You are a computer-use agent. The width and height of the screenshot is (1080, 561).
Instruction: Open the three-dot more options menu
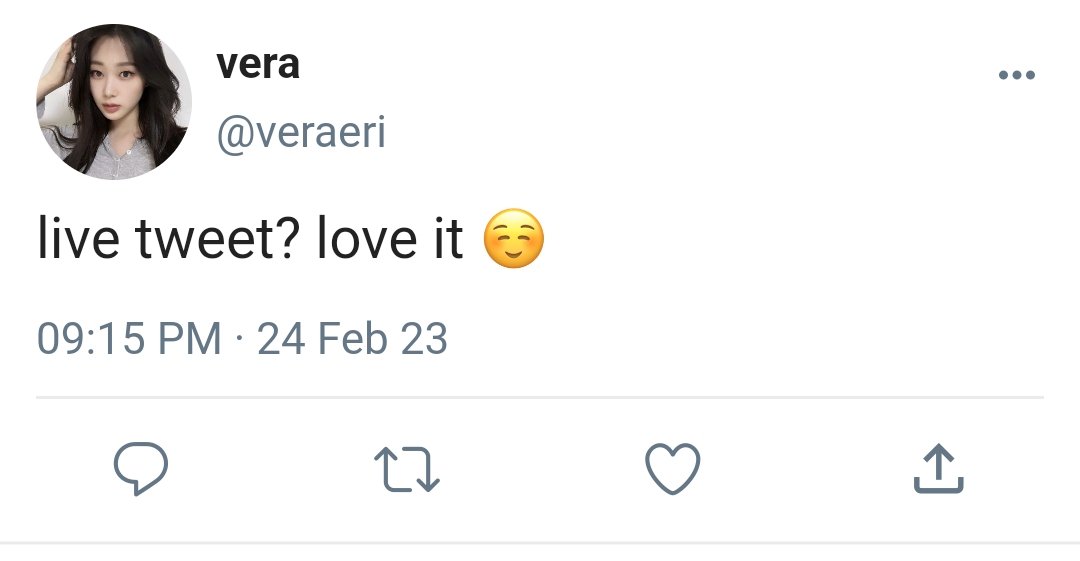point(1017,75)
